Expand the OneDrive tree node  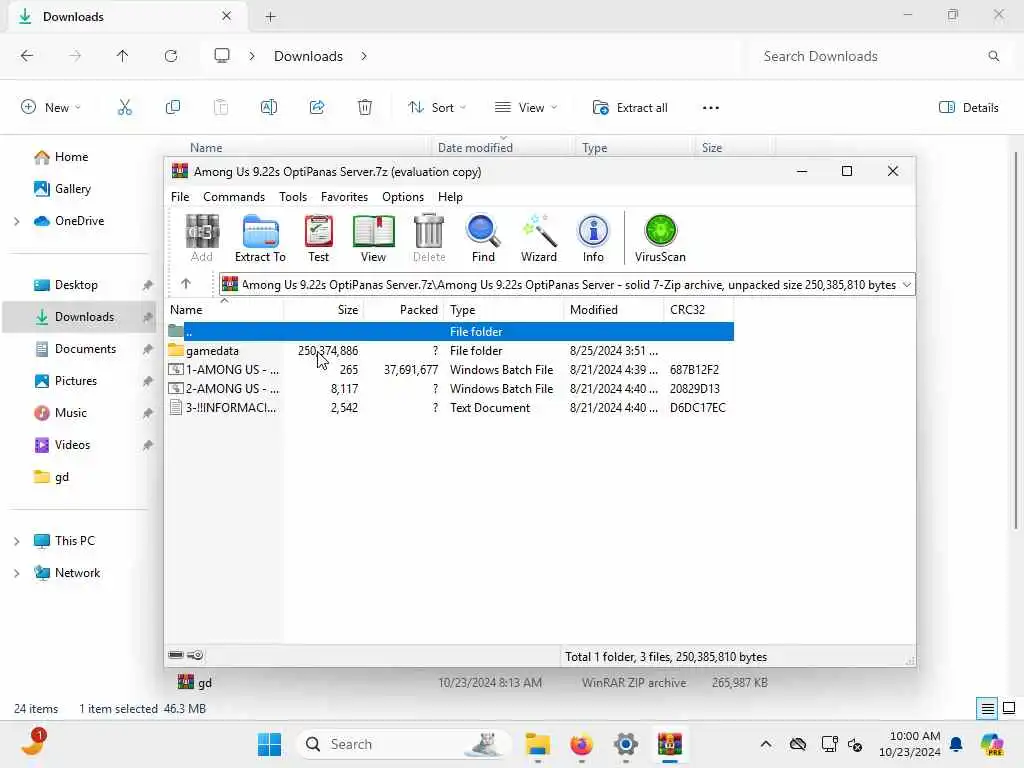click(16, 221)
